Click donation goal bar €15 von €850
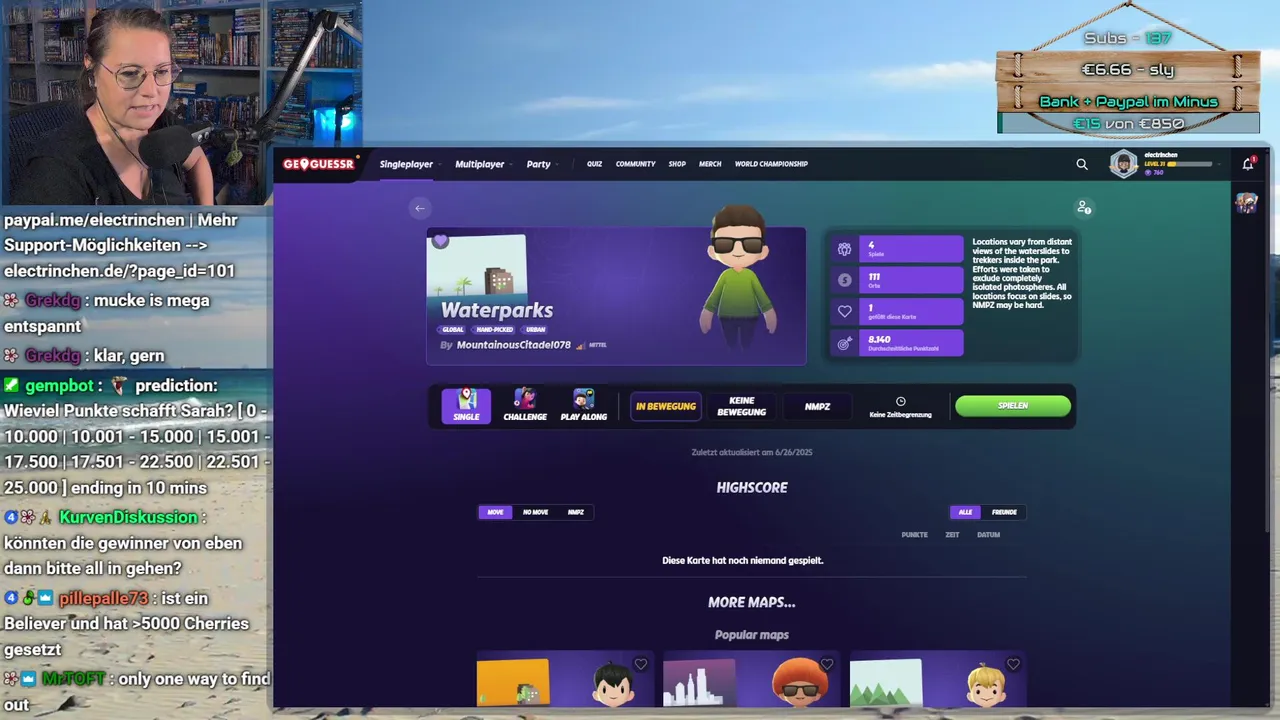 (x=1128, y=123)
